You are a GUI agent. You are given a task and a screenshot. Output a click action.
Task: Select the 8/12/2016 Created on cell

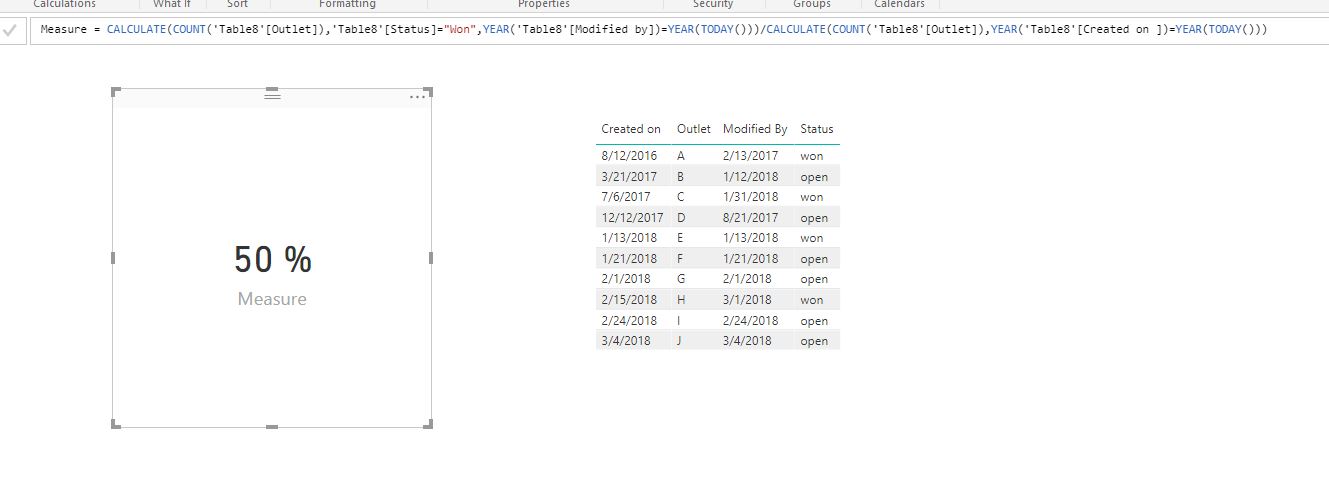click(629, 156)
